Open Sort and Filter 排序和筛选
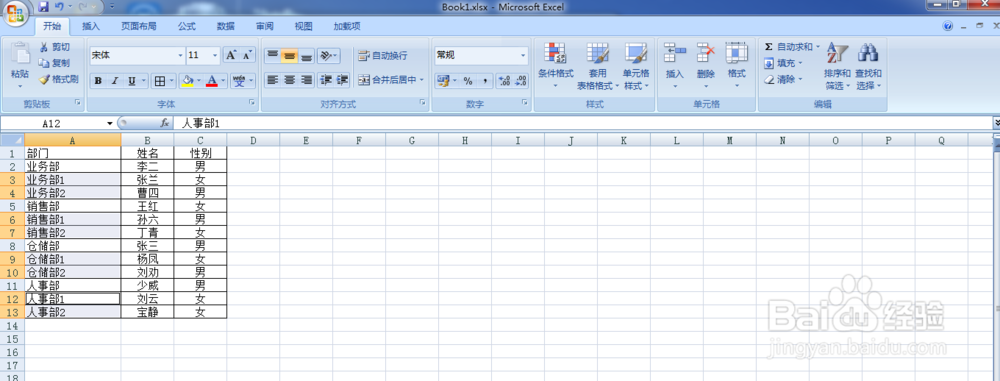 (837, 66)
